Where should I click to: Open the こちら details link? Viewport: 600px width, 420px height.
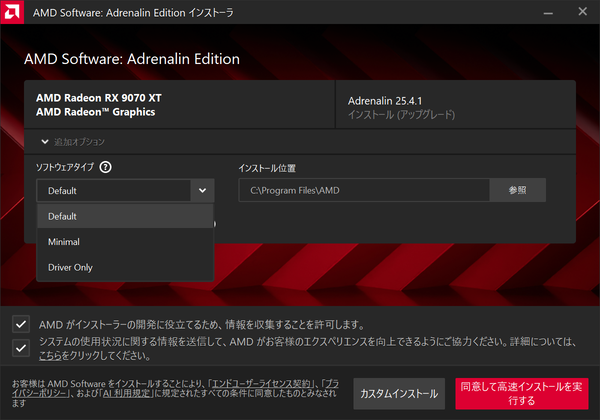pos(50,356)
